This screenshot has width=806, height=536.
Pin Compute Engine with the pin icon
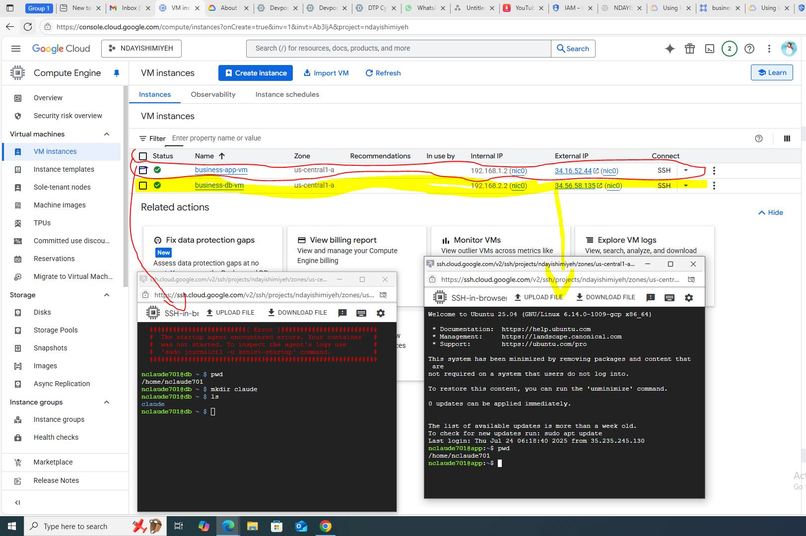pyautogui.click(x=117, y=73)
